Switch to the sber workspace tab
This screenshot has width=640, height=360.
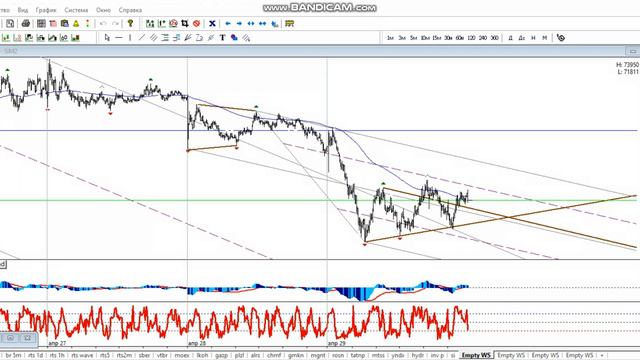pos(144,355)
